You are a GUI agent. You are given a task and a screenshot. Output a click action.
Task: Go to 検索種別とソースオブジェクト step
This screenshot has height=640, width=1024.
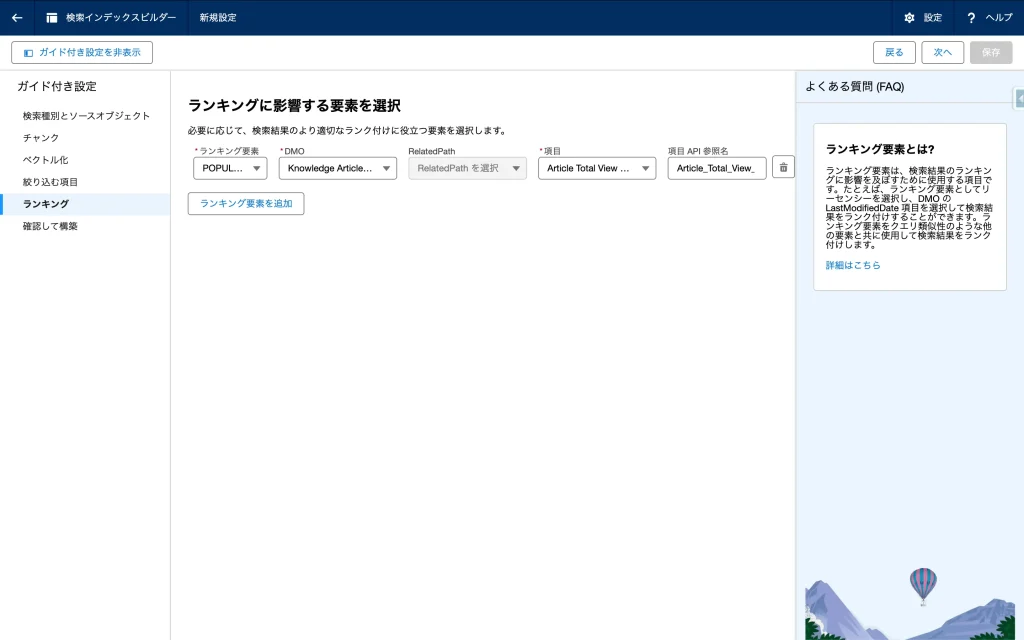pos(86,116)
